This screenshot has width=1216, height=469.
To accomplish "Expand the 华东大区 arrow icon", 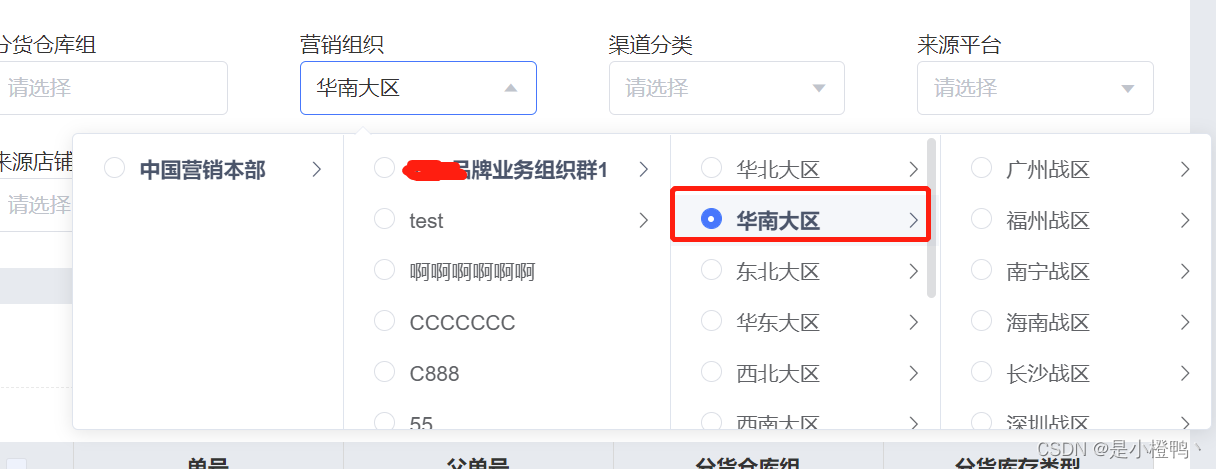I will pyautogui.click(x=913, y=322).
